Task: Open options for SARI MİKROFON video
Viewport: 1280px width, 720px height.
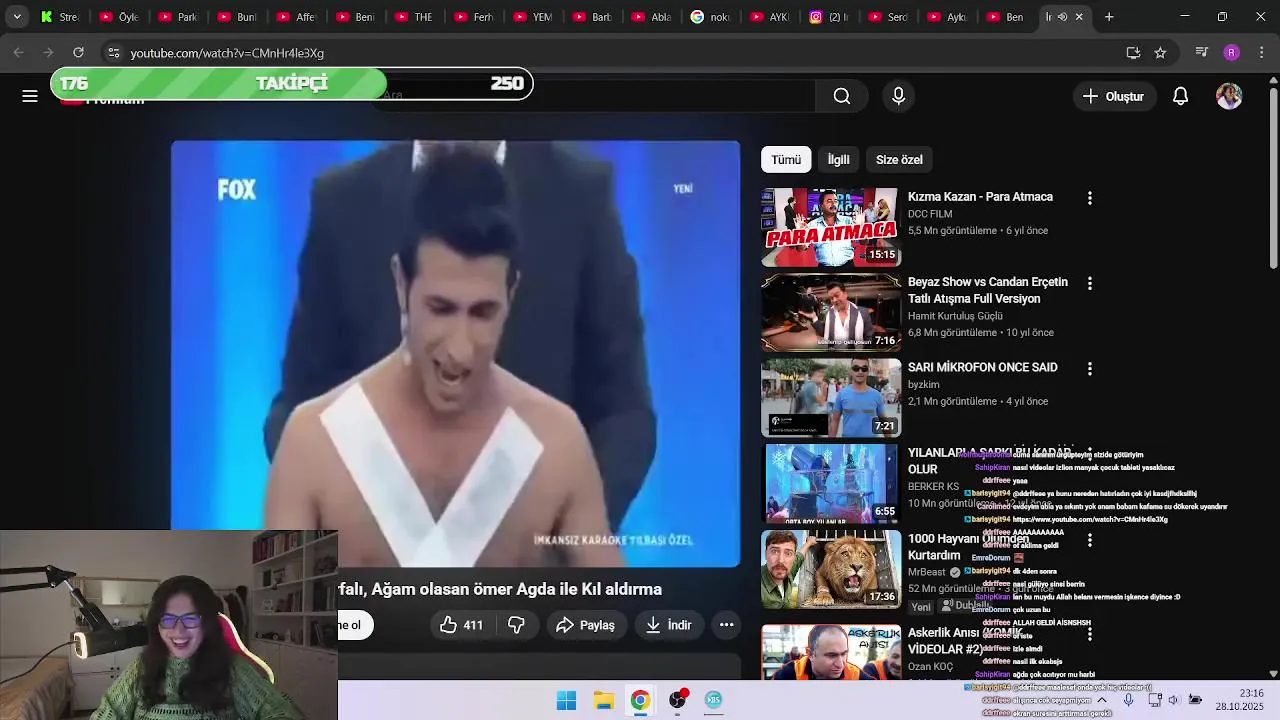Action: point(1090,369)
